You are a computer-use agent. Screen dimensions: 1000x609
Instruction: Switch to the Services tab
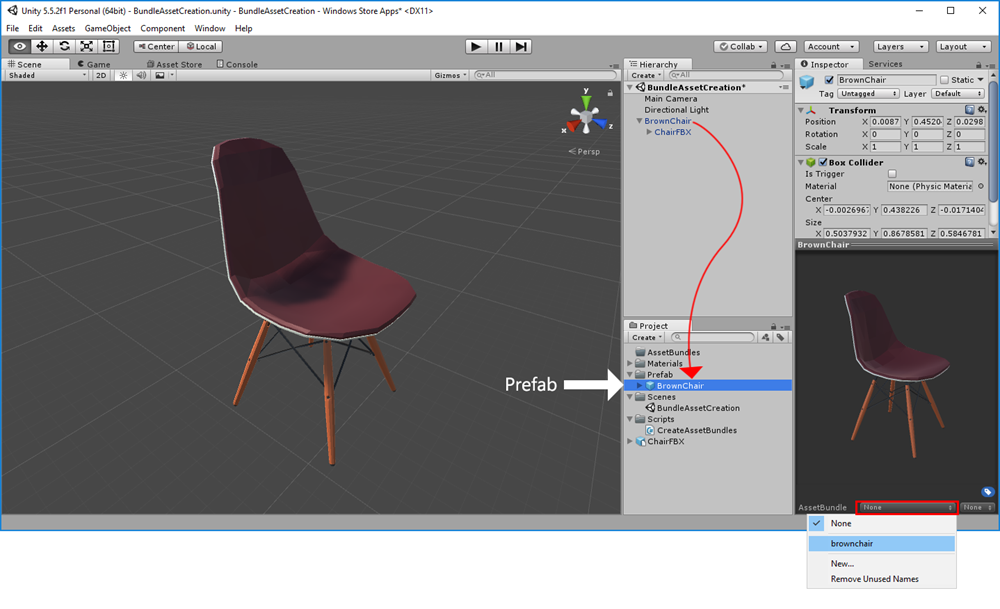coord(885,64)
